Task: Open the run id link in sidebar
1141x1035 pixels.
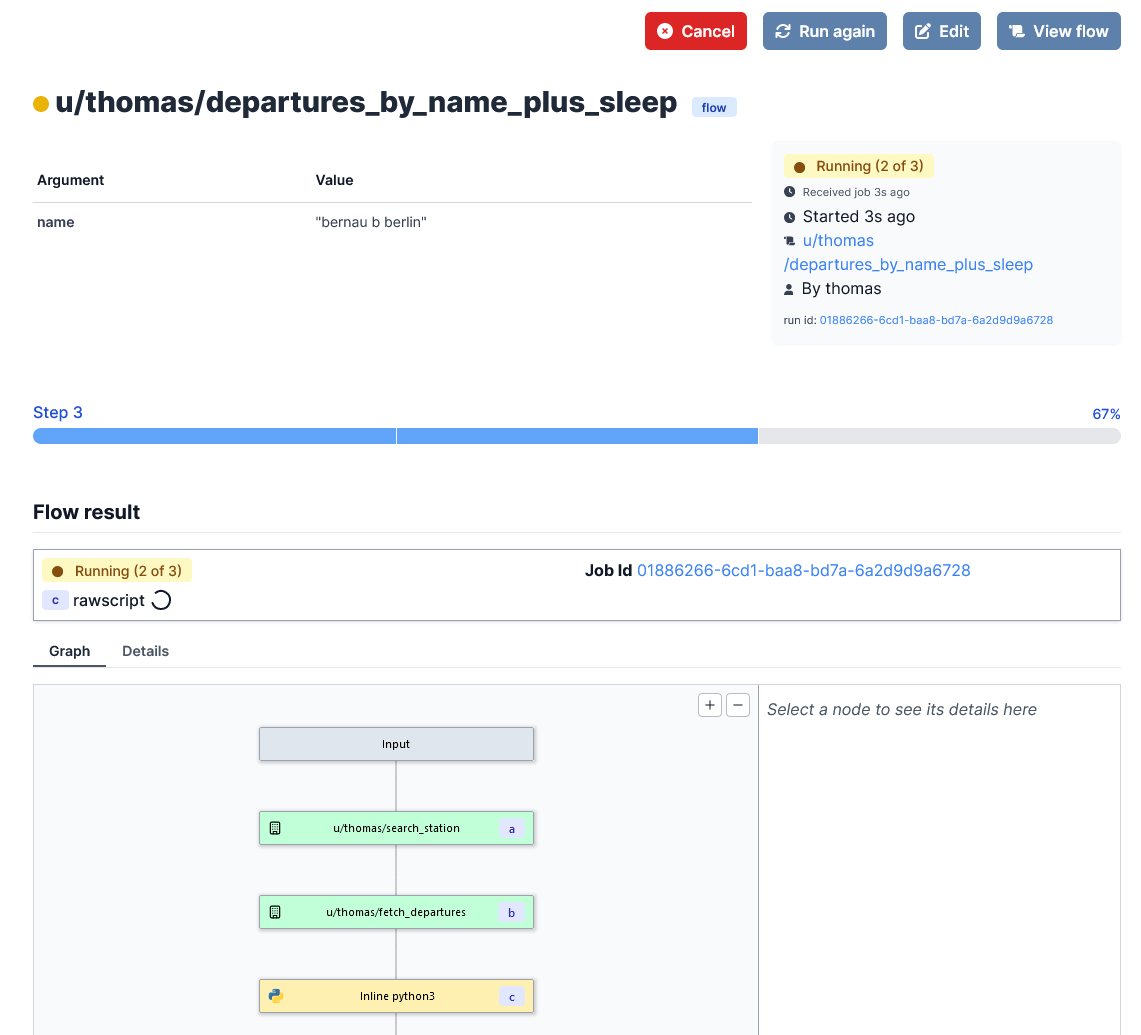Action: pos(935,320)
